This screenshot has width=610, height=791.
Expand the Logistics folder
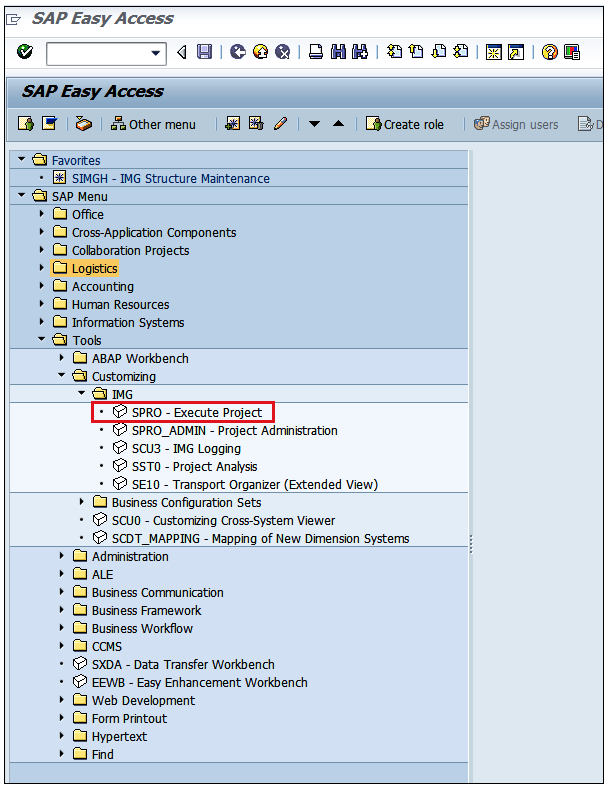pos(42,268)
